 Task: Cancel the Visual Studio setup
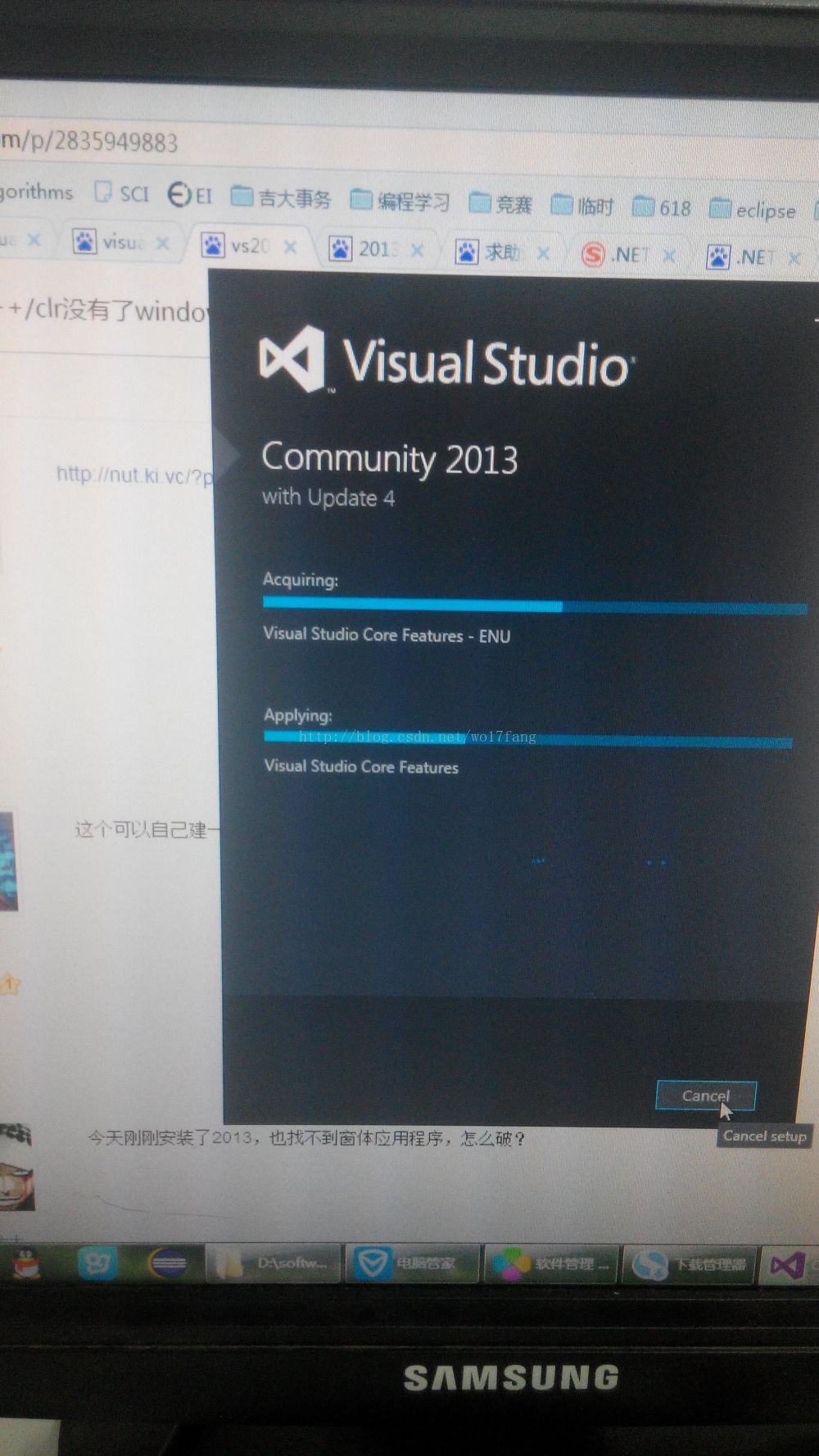705,1095
